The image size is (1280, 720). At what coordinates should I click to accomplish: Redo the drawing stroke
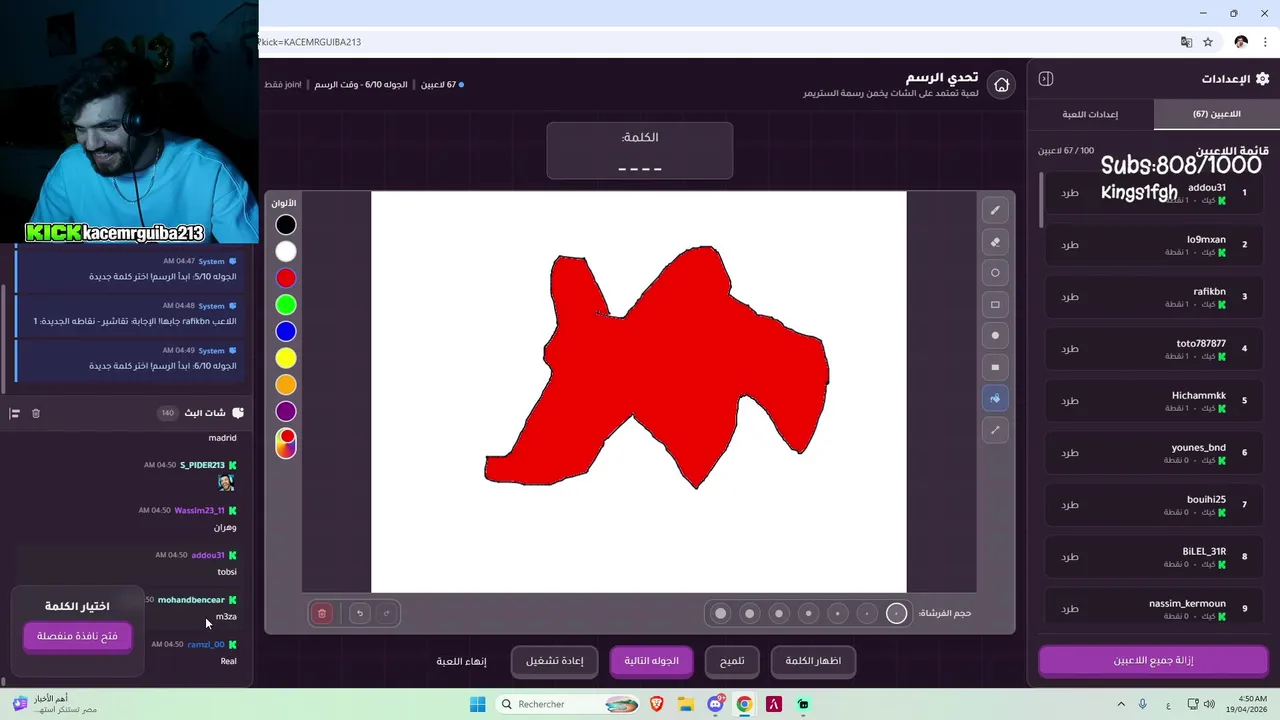386,613
